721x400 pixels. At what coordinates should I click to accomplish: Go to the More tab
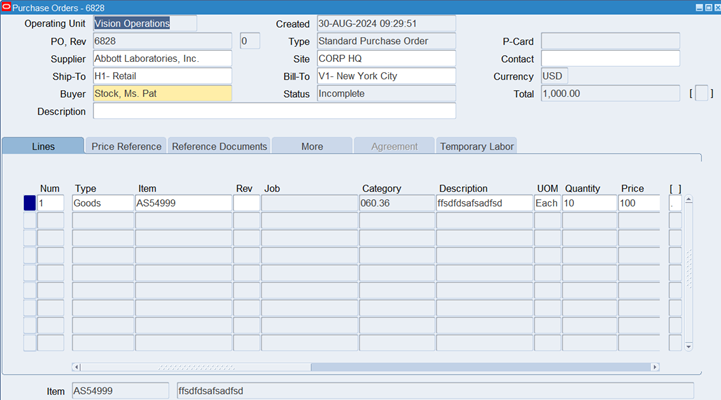312,146
